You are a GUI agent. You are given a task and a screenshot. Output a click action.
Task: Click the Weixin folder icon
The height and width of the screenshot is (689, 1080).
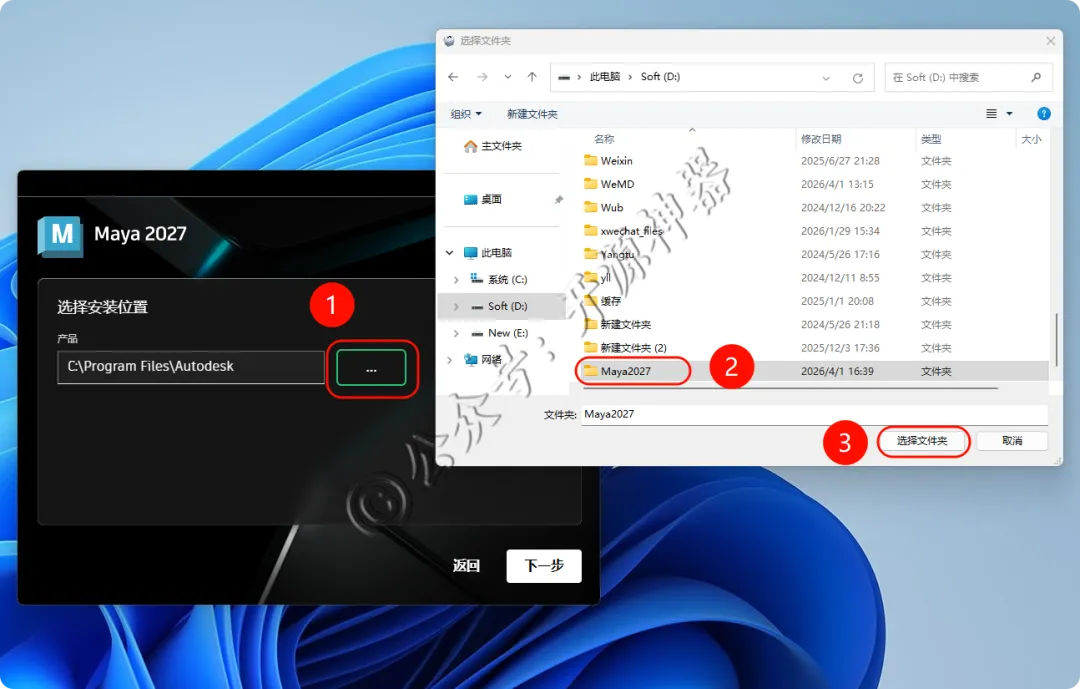590,160
